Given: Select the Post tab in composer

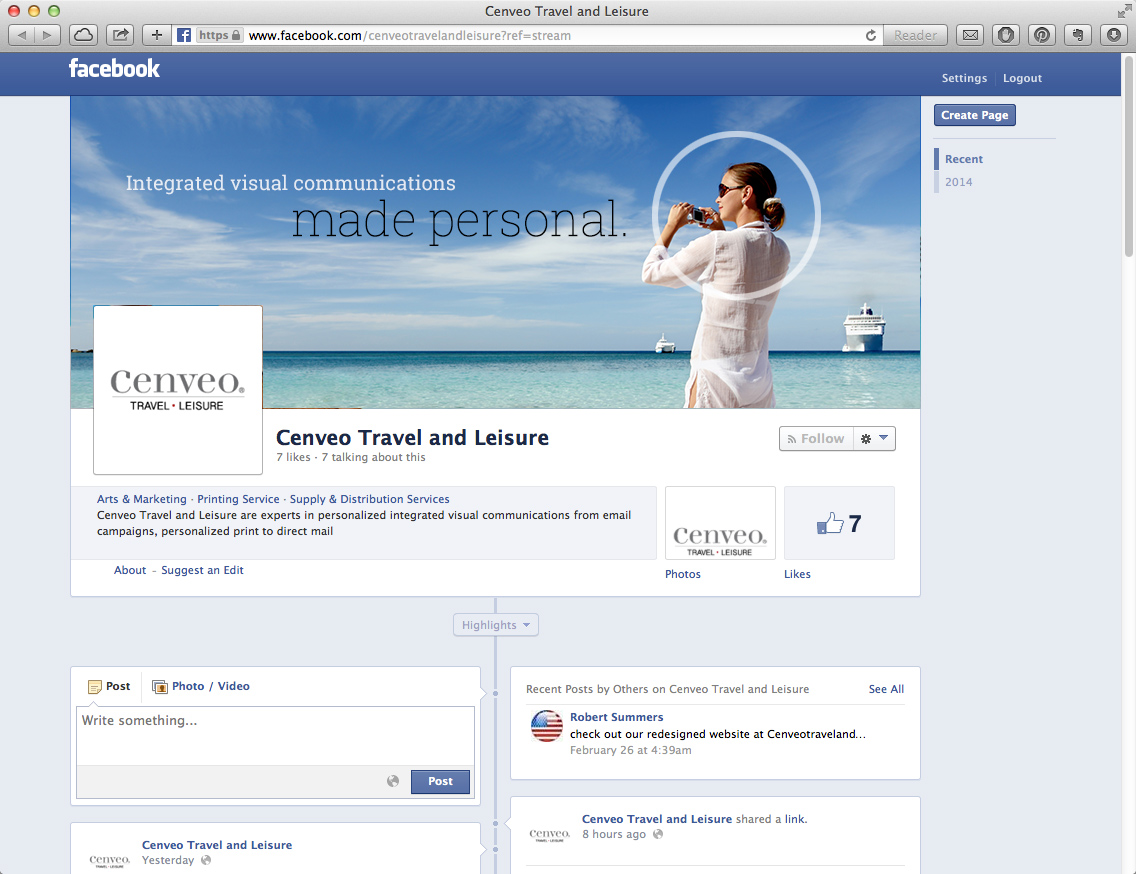Looking at the screenshot, I should point(109,686).
